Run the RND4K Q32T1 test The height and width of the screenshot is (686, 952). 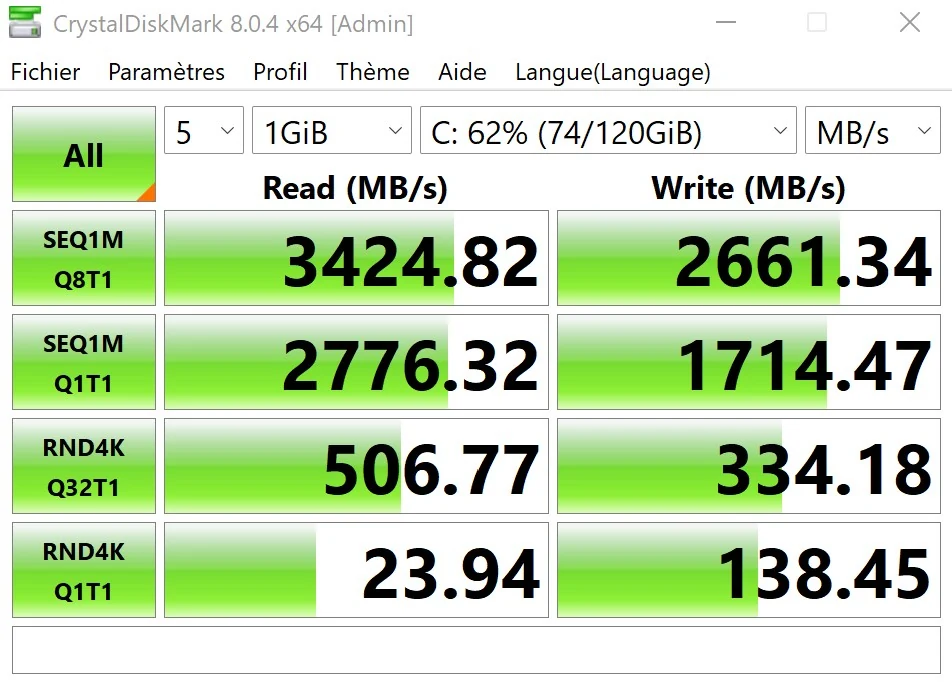click(84, 466)
